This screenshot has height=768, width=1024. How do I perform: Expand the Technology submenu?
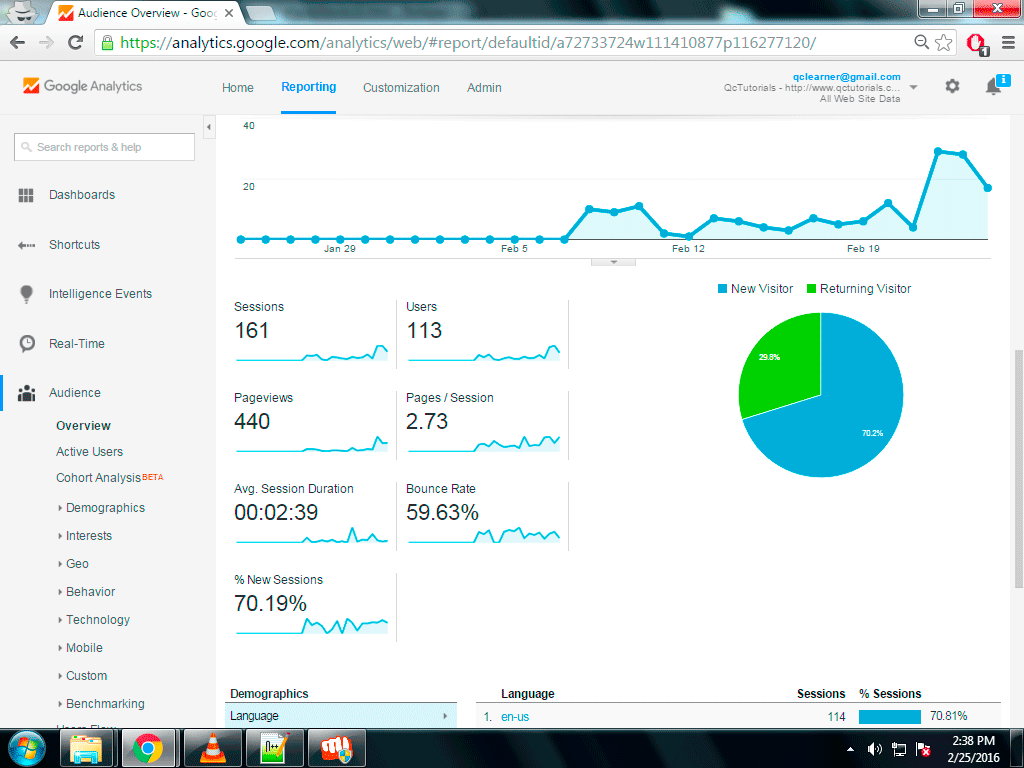[97, 620]
